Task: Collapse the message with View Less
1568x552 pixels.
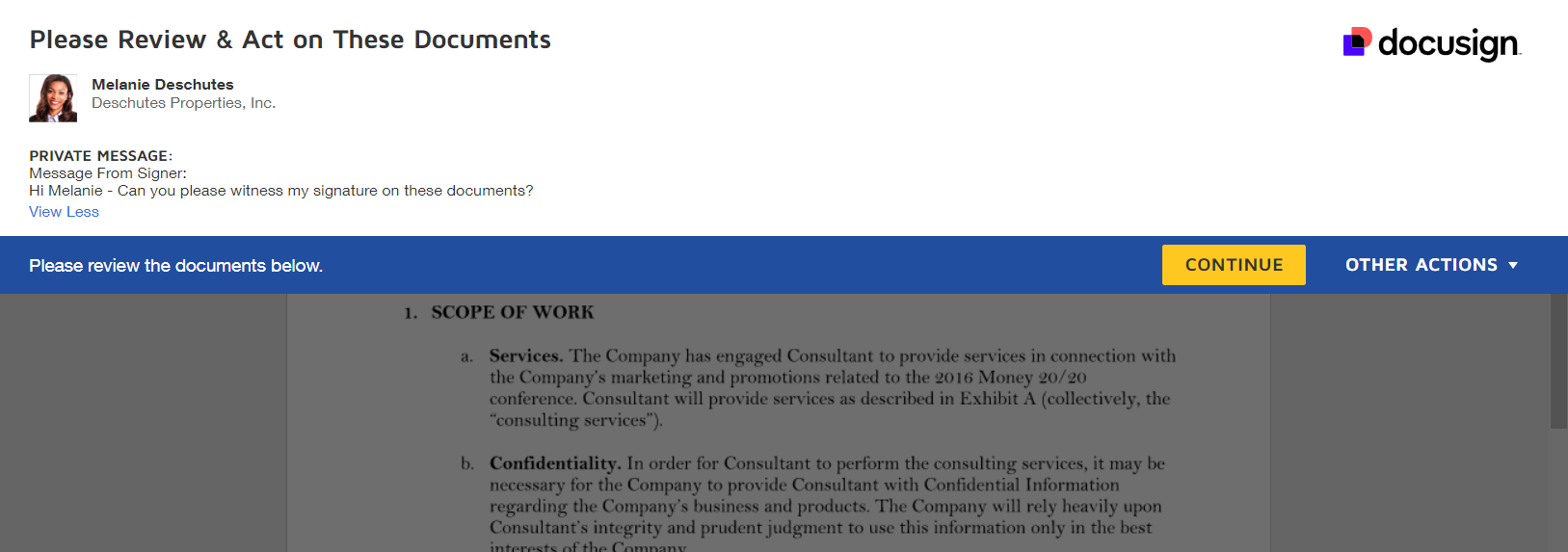Action: click(64, 212)
